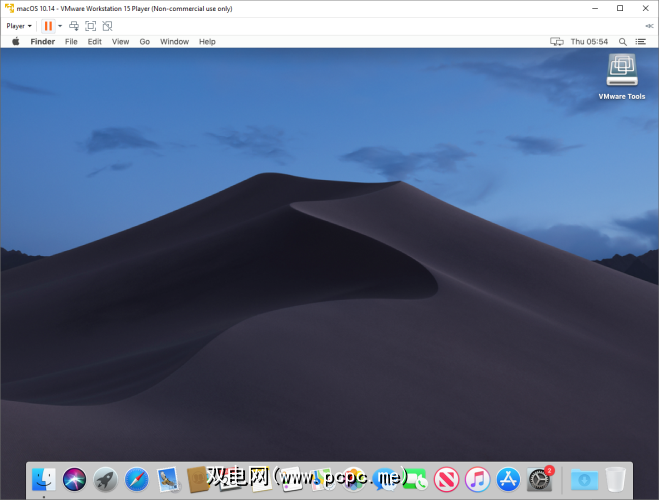The width and height of the screenshot is (659, 500).
Task: Minimize the VMware Player window
Action: click(x=595, y=8)
